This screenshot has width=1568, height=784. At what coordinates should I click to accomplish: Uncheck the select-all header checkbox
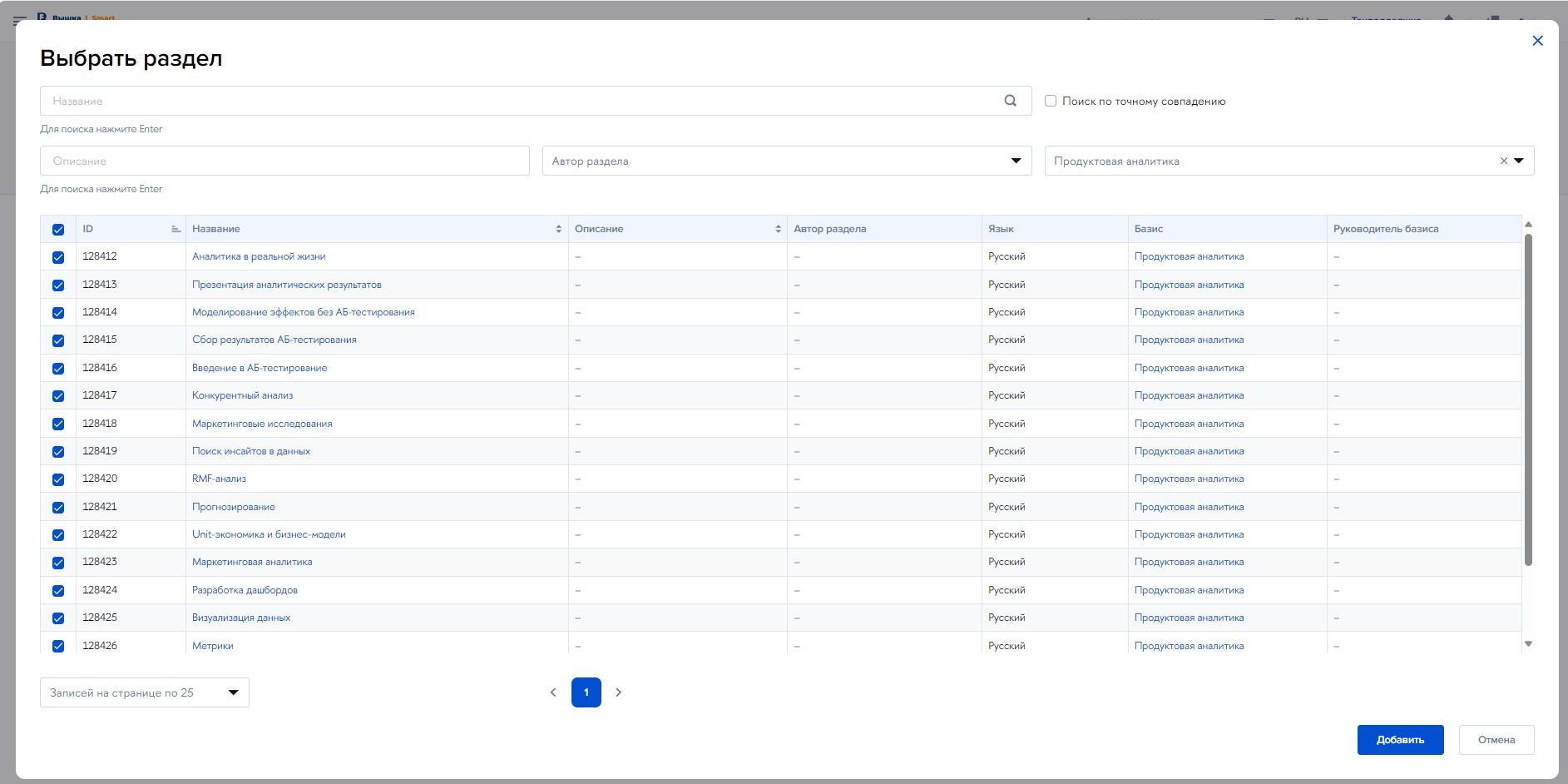tap(58, 230)
